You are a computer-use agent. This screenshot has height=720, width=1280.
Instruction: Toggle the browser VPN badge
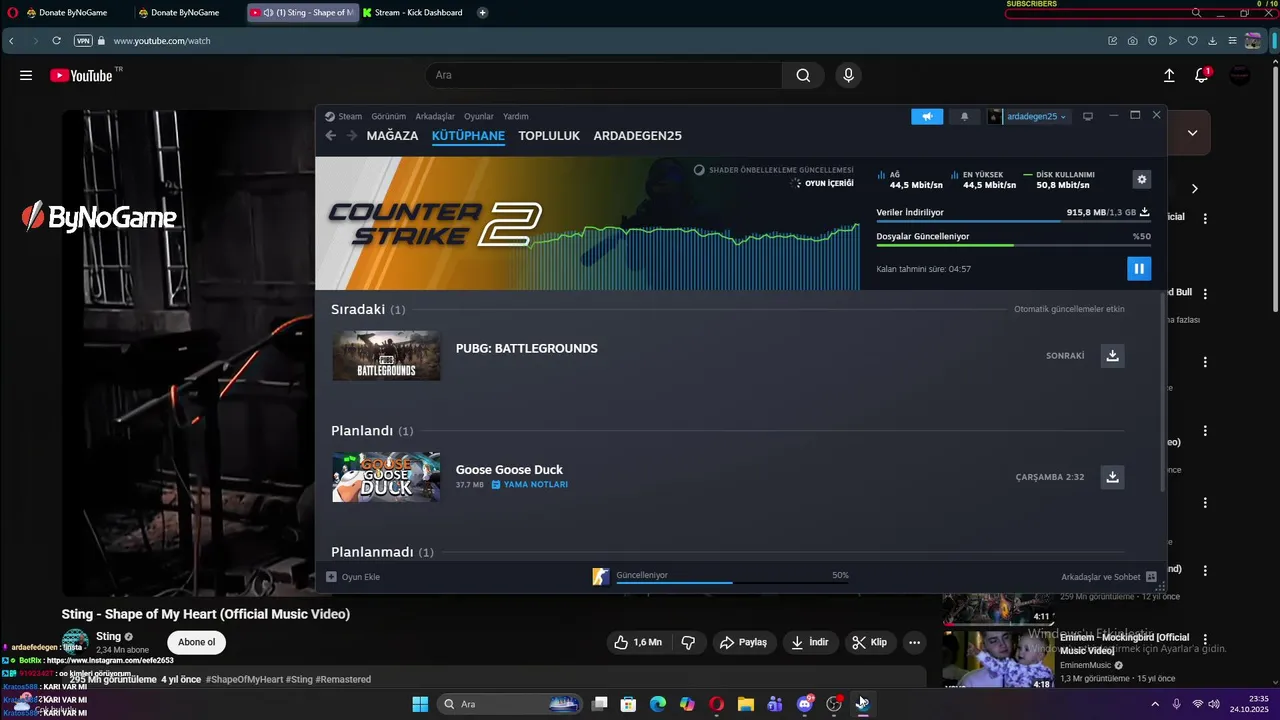(83, 41)
